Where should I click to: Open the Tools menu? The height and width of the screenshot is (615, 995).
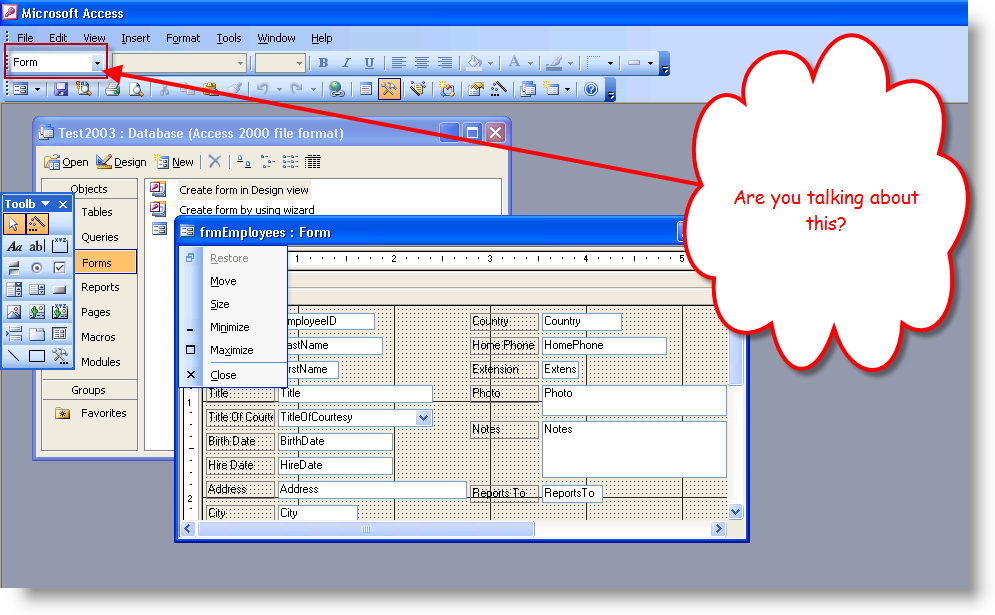pos(228,38)
